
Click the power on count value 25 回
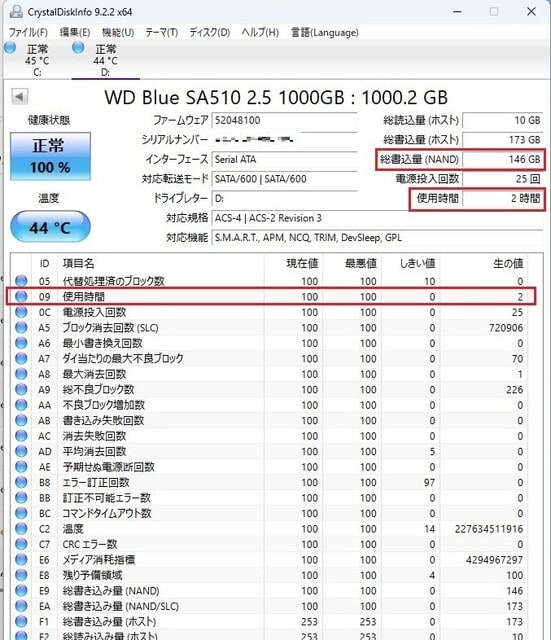click(502, 179)
